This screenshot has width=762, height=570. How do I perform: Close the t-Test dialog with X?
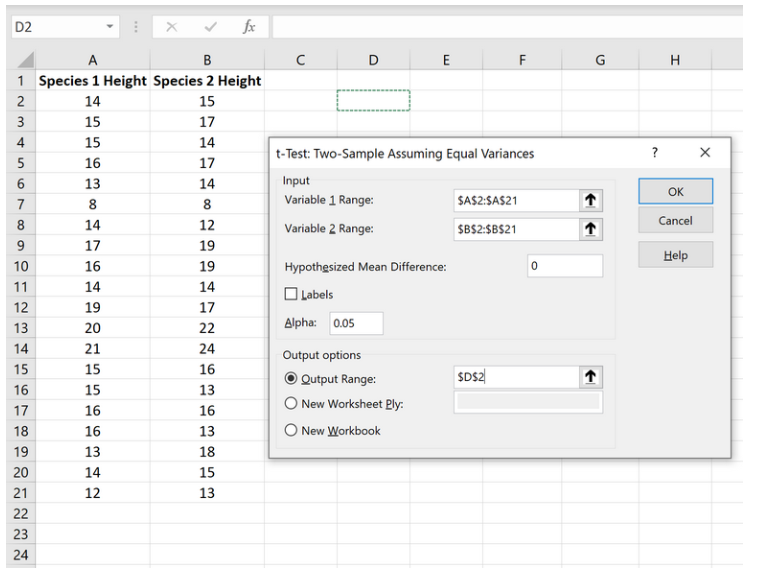(x=705, y=153)
